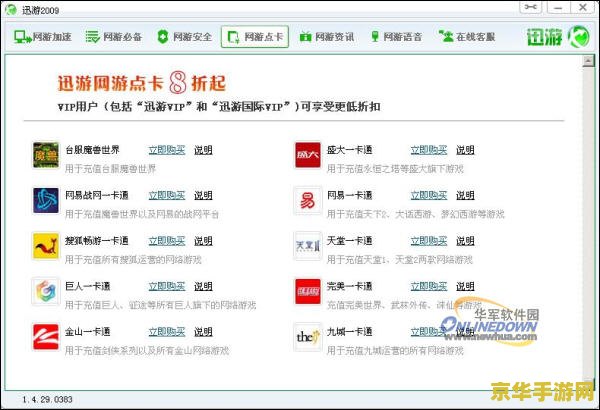Buy 九城一卡通 via 立即购买
The height and width of the screenshot is (410, 600).
click(429, 332)
